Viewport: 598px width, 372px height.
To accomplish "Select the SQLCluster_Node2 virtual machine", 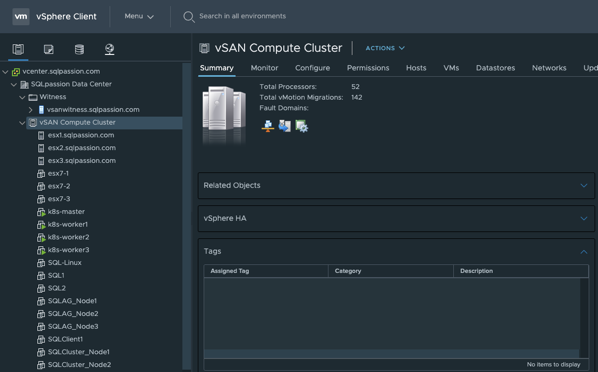I will click(x=79, y=365).
